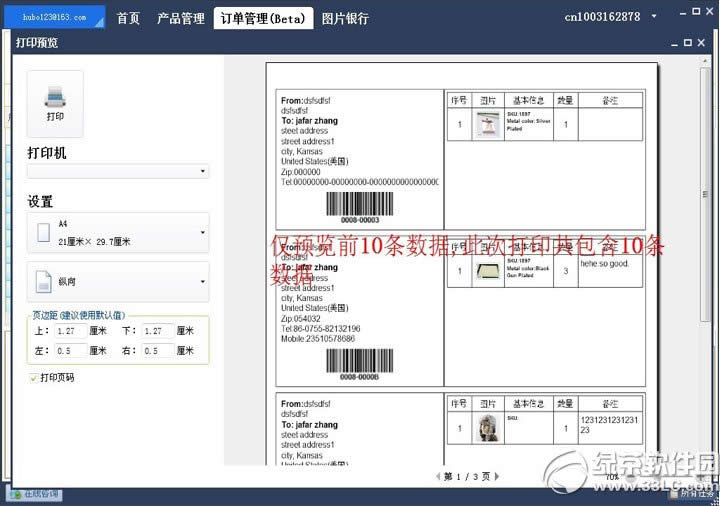
Task: Click the silver plated product thumbnail image
Action: [487, 125]
